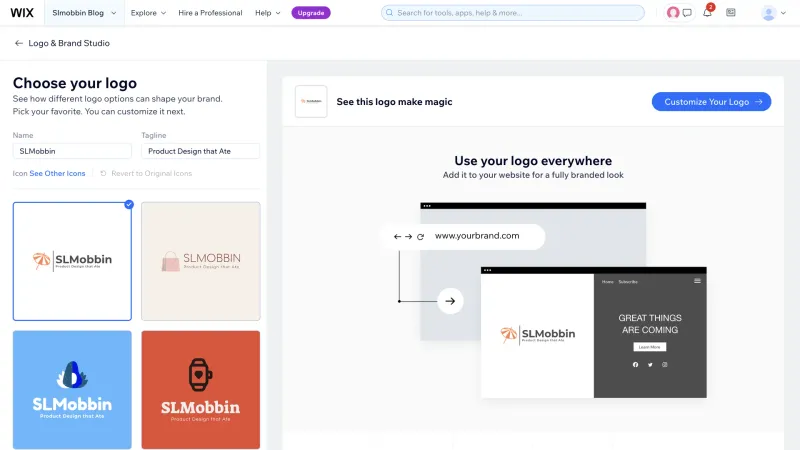The image size is (800, 450).
Task: Click the revert circular arrow icon
Action: point(103,173)
